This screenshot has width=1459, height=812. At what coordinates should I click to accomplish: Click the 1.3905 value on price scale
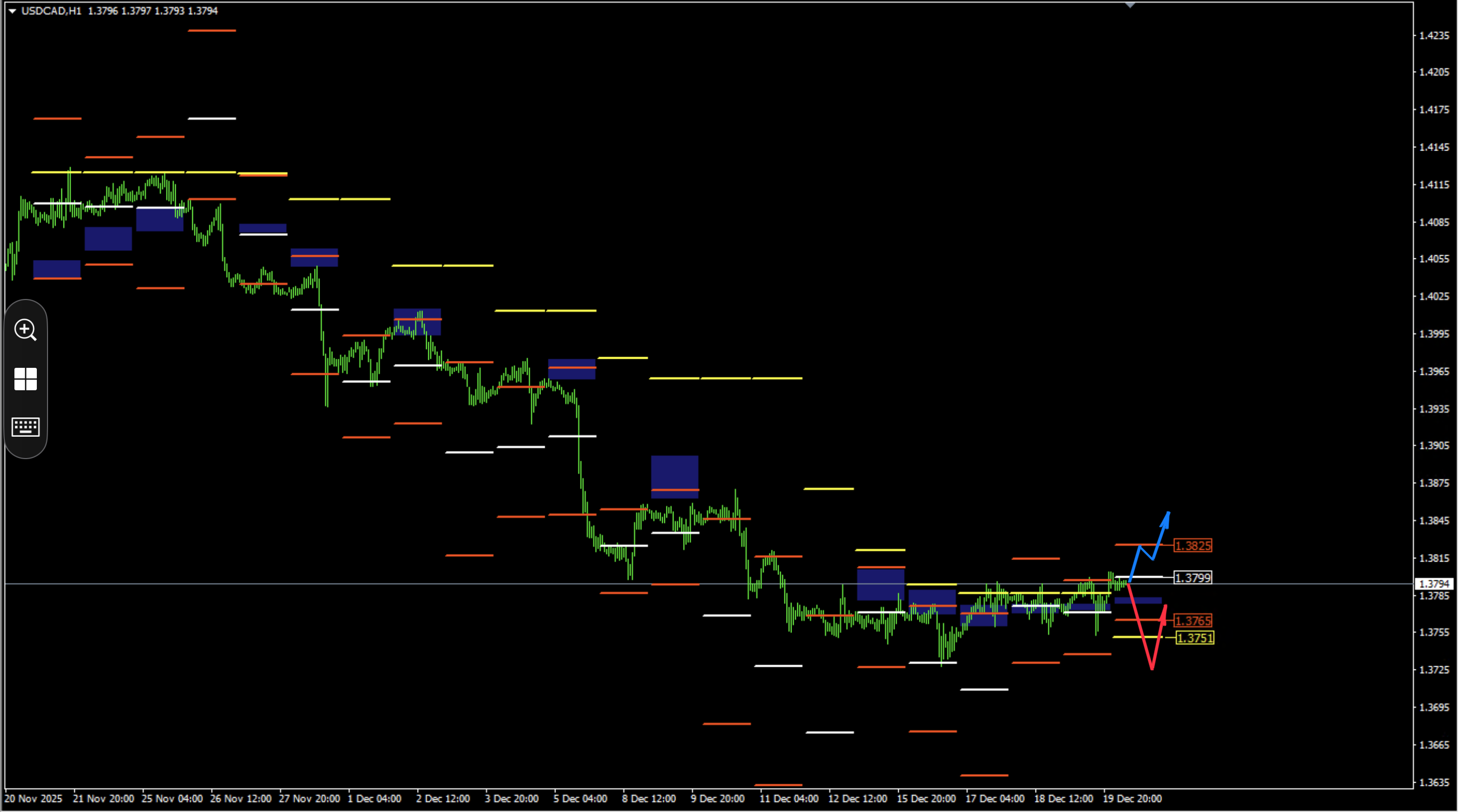(1434, 446)
